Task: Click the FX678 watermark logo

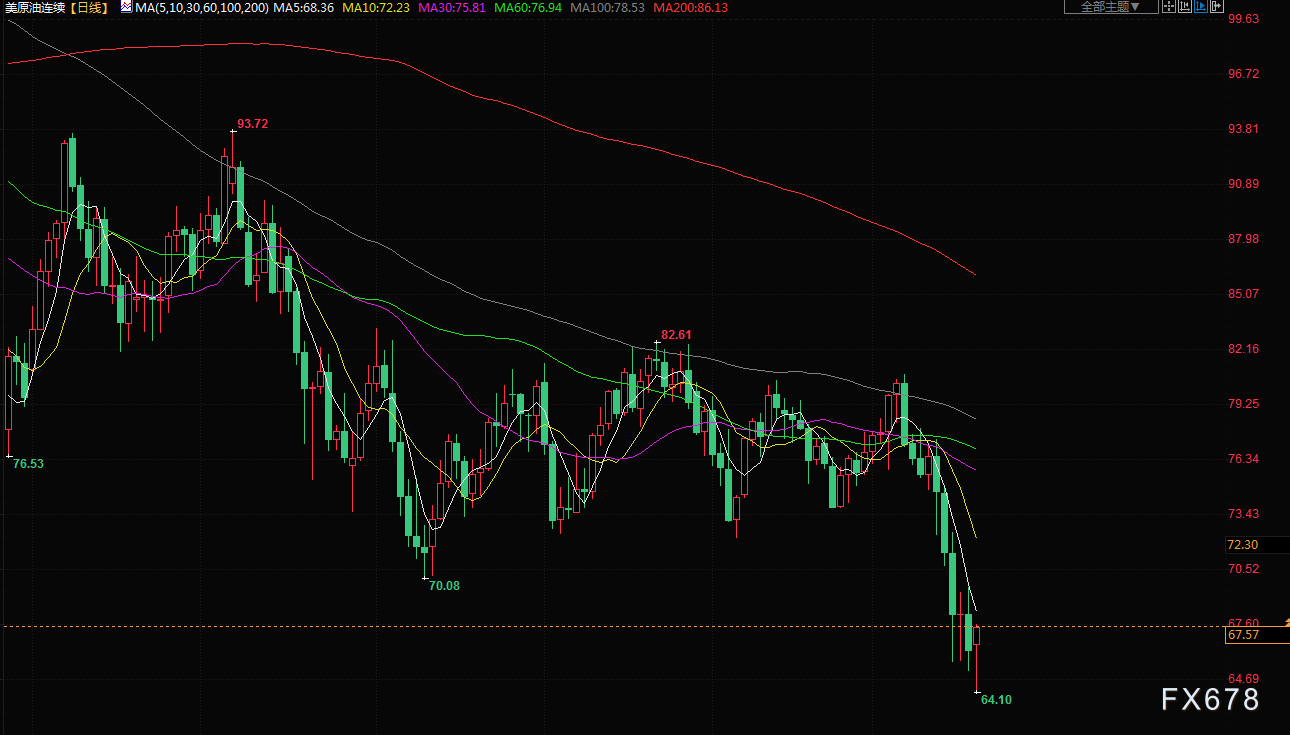Action: [1210, 700]
